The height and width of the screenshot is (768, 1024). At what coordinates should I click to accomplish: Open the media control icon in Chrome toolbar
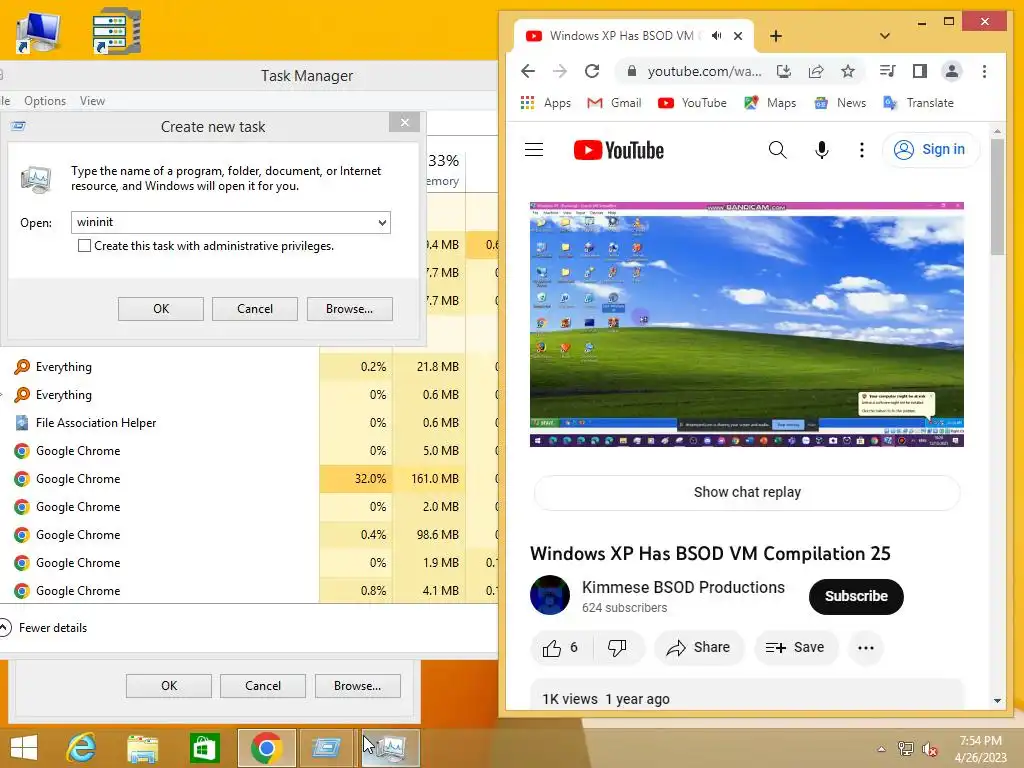tap(888, 71)
